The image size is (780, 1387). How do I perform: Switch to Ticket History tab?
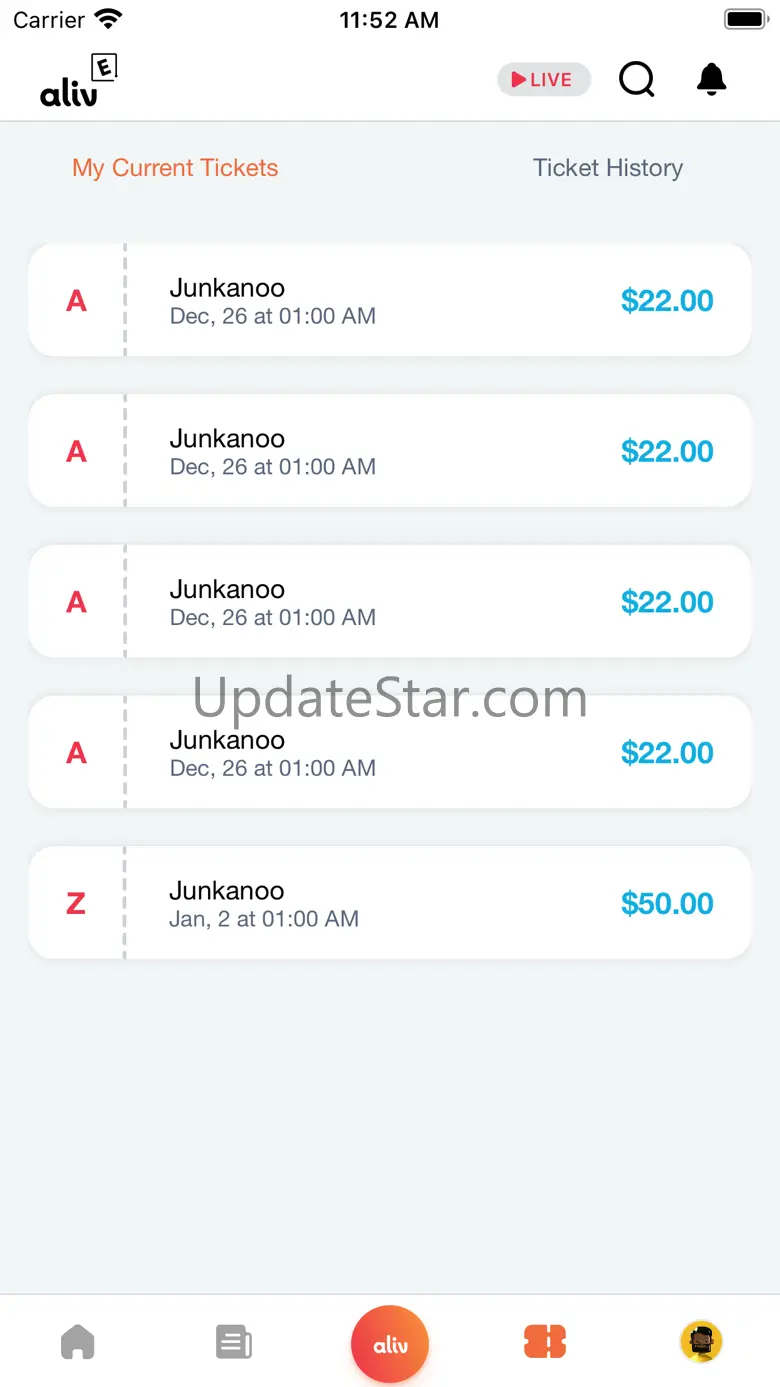click(608, 168)
